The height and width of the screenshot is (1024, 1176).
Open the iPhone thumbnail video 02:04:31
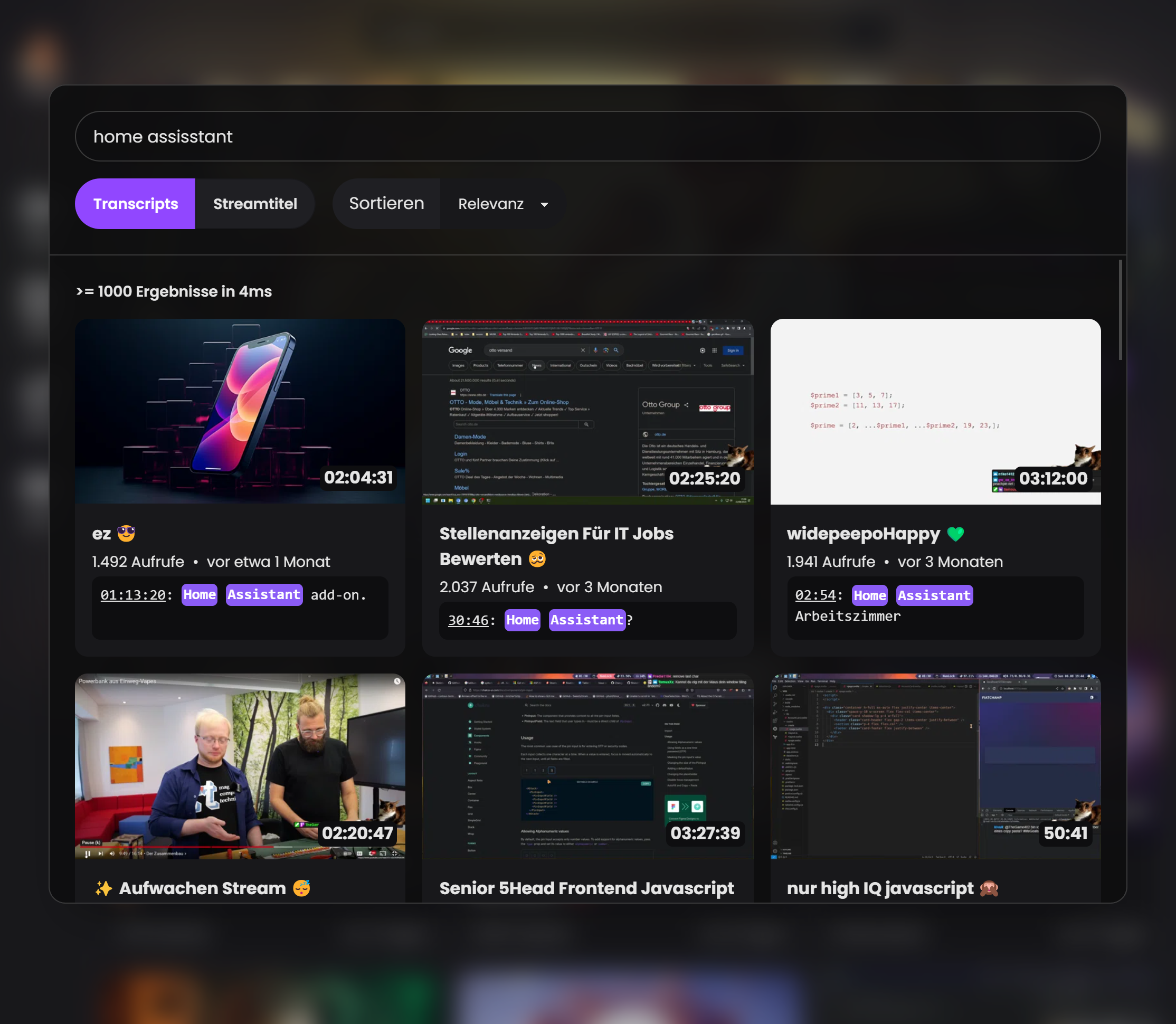coord(240,411)
